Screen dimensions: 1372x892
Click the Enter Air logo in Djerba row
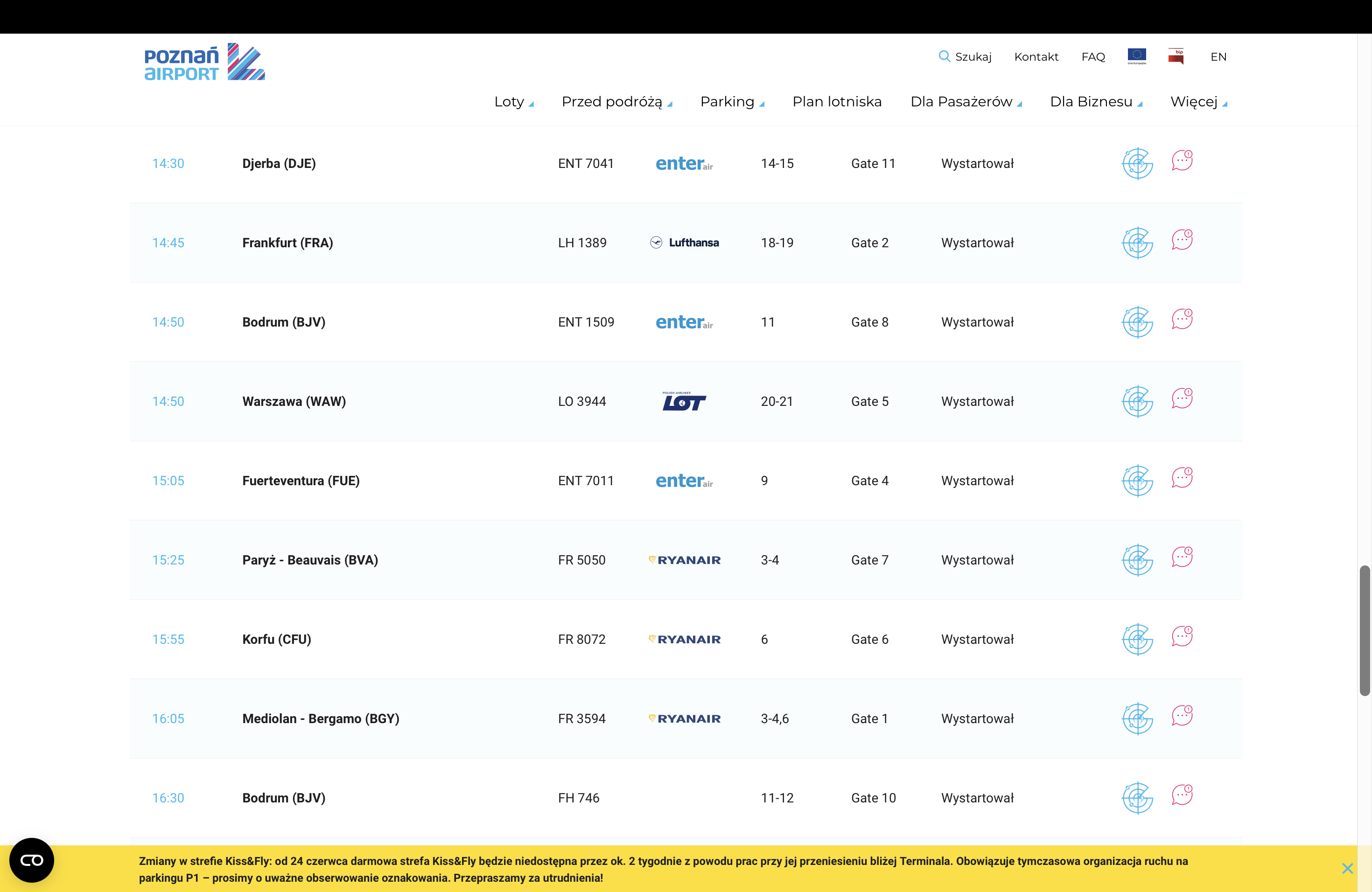pos(684,164)
